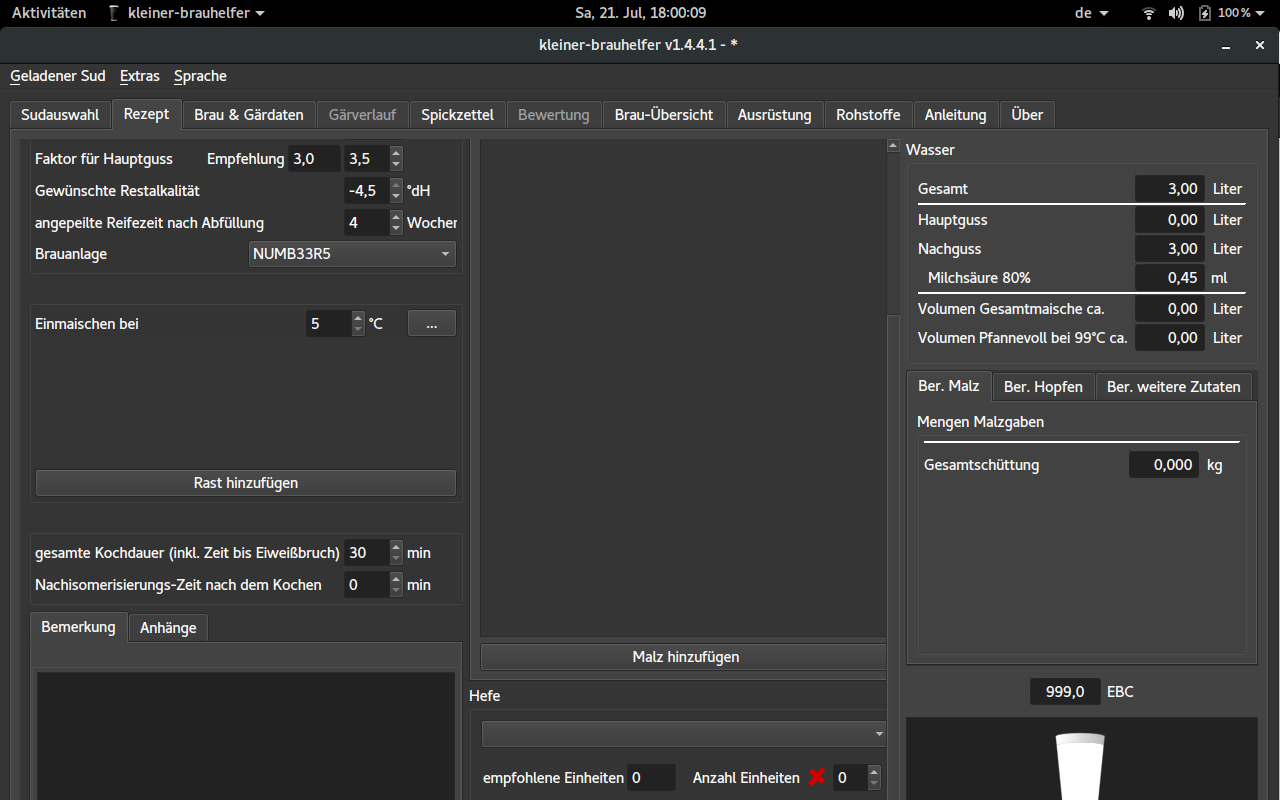The image size is (1280, 800).
Task: Click the red X icon beside Anzahl Einheiten
Action: point(817,777)
